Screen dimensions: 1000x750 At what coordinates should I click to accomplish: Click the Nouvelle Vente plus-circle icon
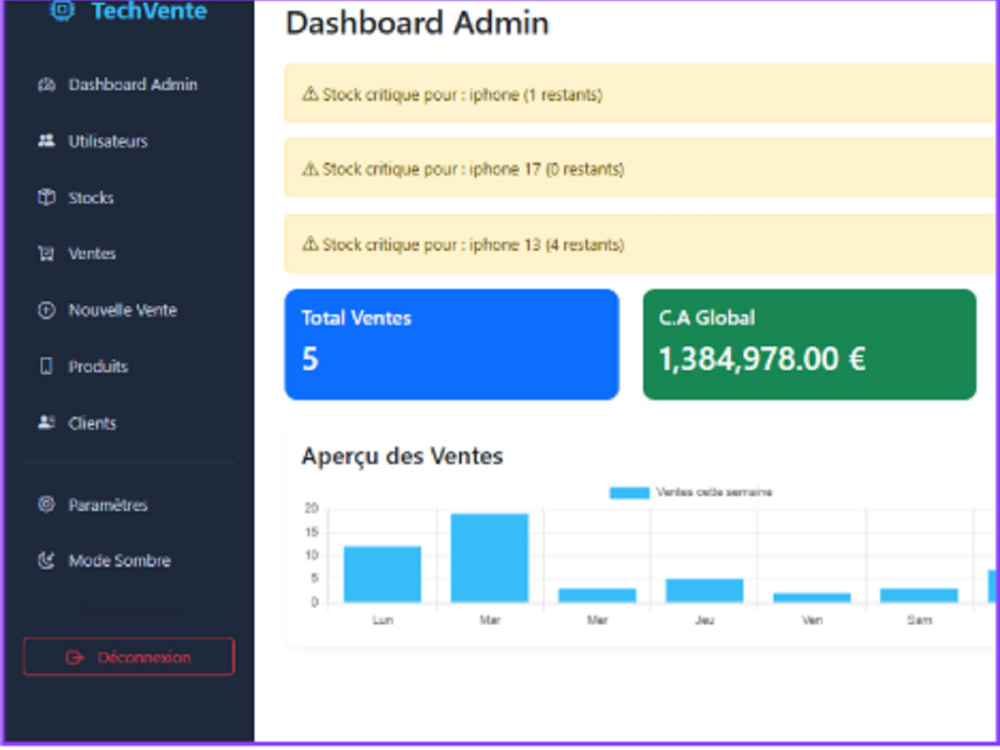[47, 311]
